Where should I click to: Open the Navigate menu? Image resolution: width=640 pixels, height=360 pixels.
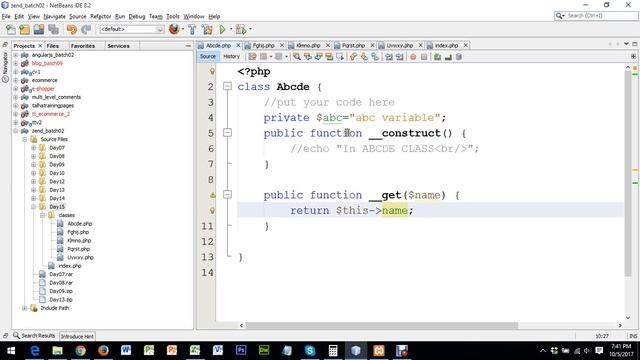tap(54, 16)
